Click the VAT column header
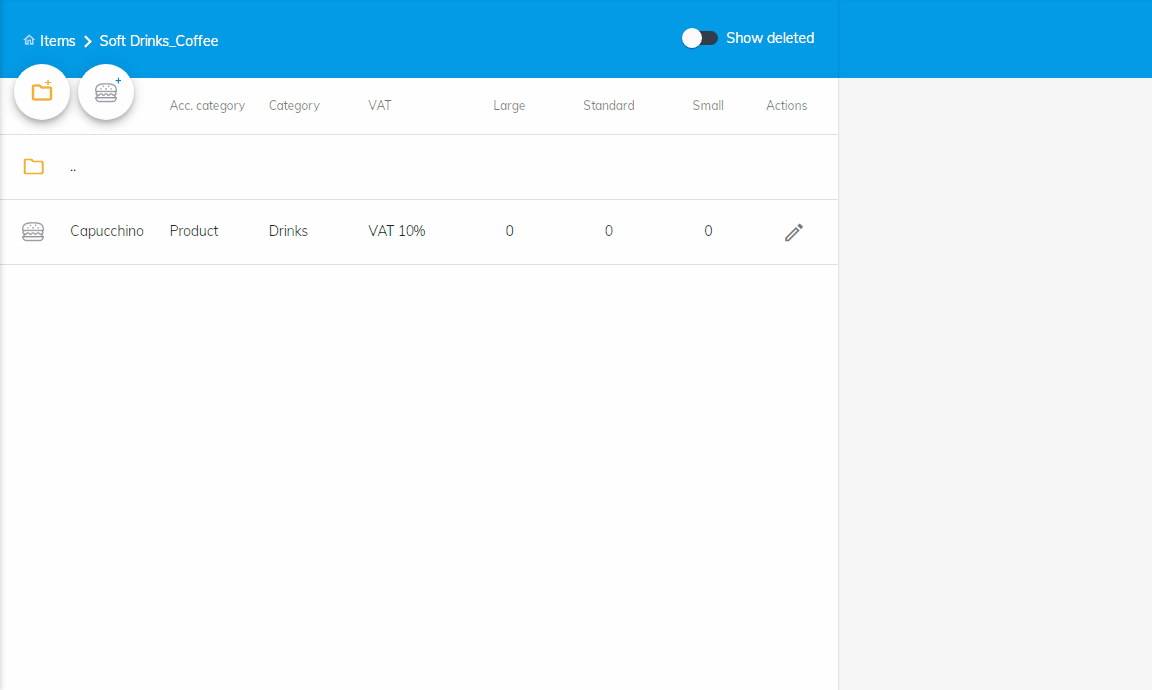Viewport: 1152px width, 690px height. click(x=380, y=106)
